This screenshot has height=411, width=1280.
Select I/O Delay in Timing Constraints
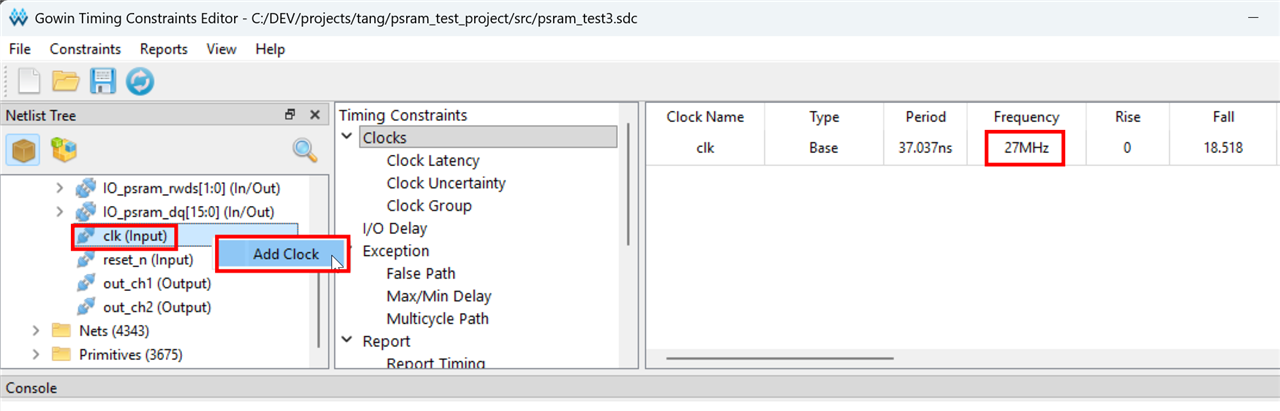click(394, 228)
